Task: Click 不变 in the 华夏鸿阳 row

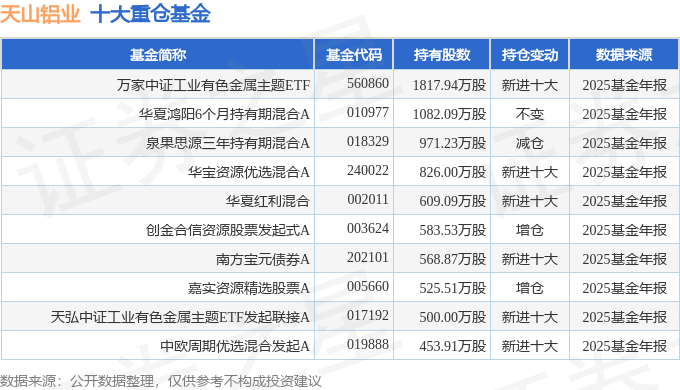Action: 530,114
